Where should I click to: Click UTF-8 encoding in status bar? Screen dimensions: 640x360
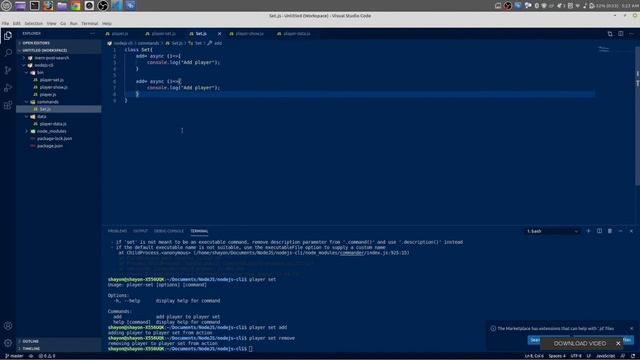coord(576,356)
